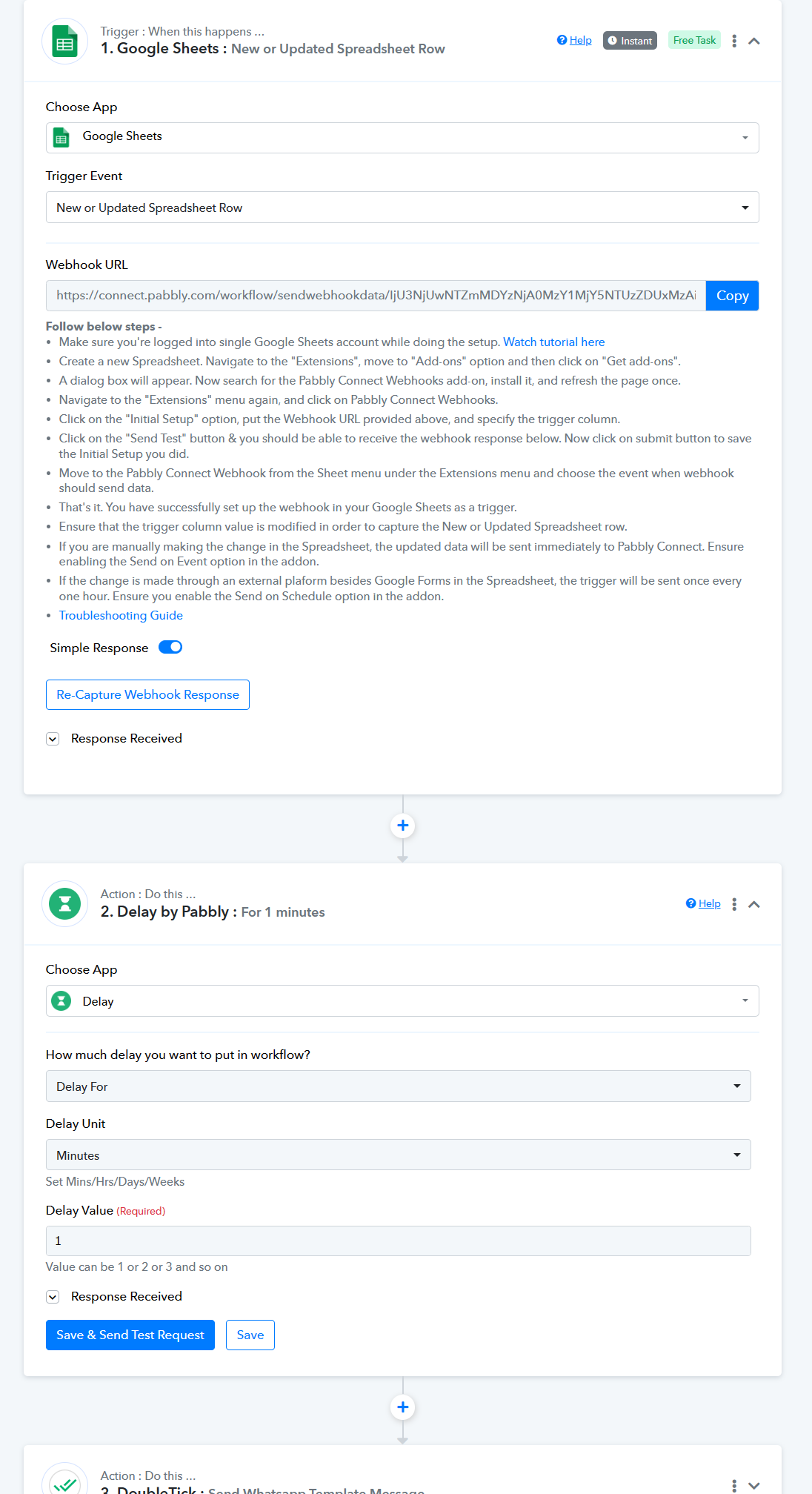This screenshot has height=1494, width=812.
Task: Open the Troubleshooting Guide link
Action: [x=121, y=615]
